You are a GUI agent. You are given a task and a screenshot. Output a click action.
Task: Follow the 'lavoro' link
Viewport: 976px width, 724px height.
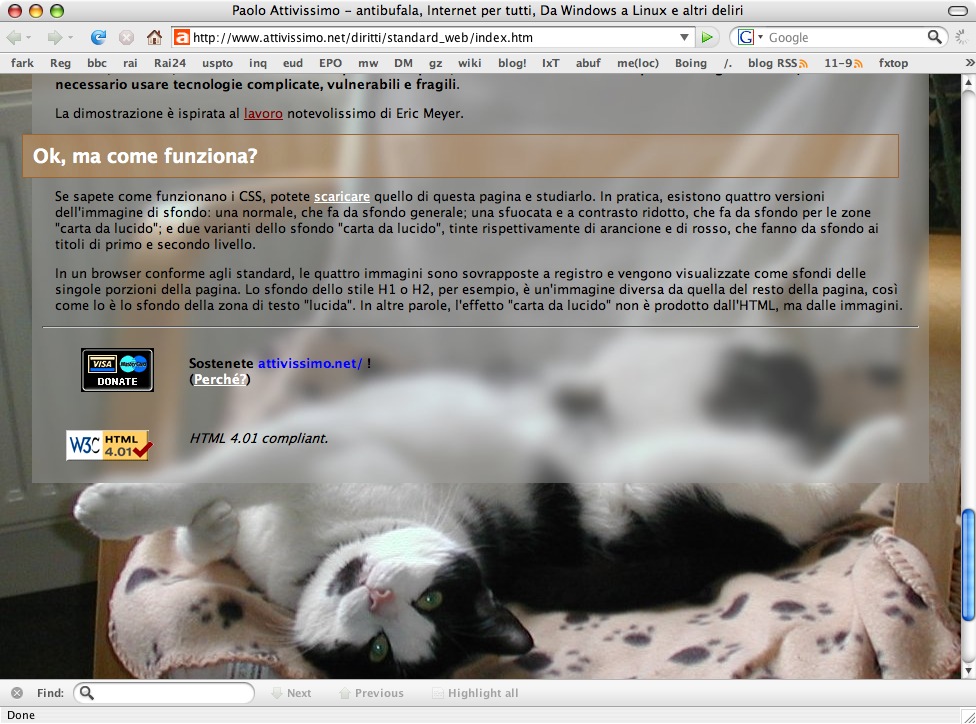click(x=263, y=113)
